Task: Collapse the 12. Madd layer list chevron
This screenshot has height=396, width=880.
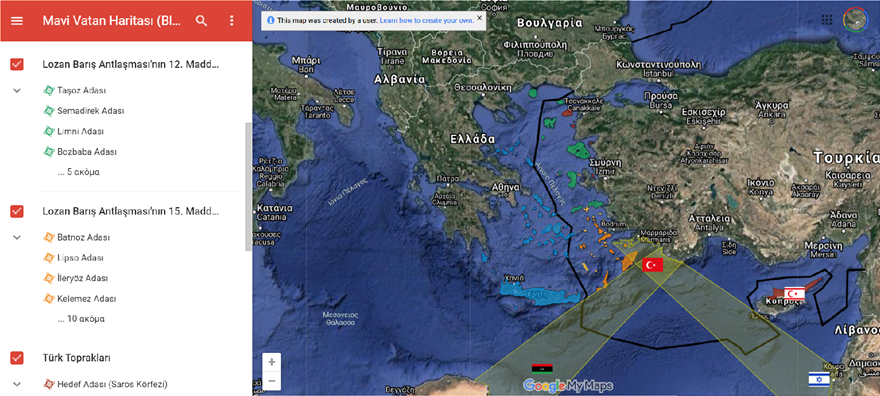Action: tap(17, 90)
